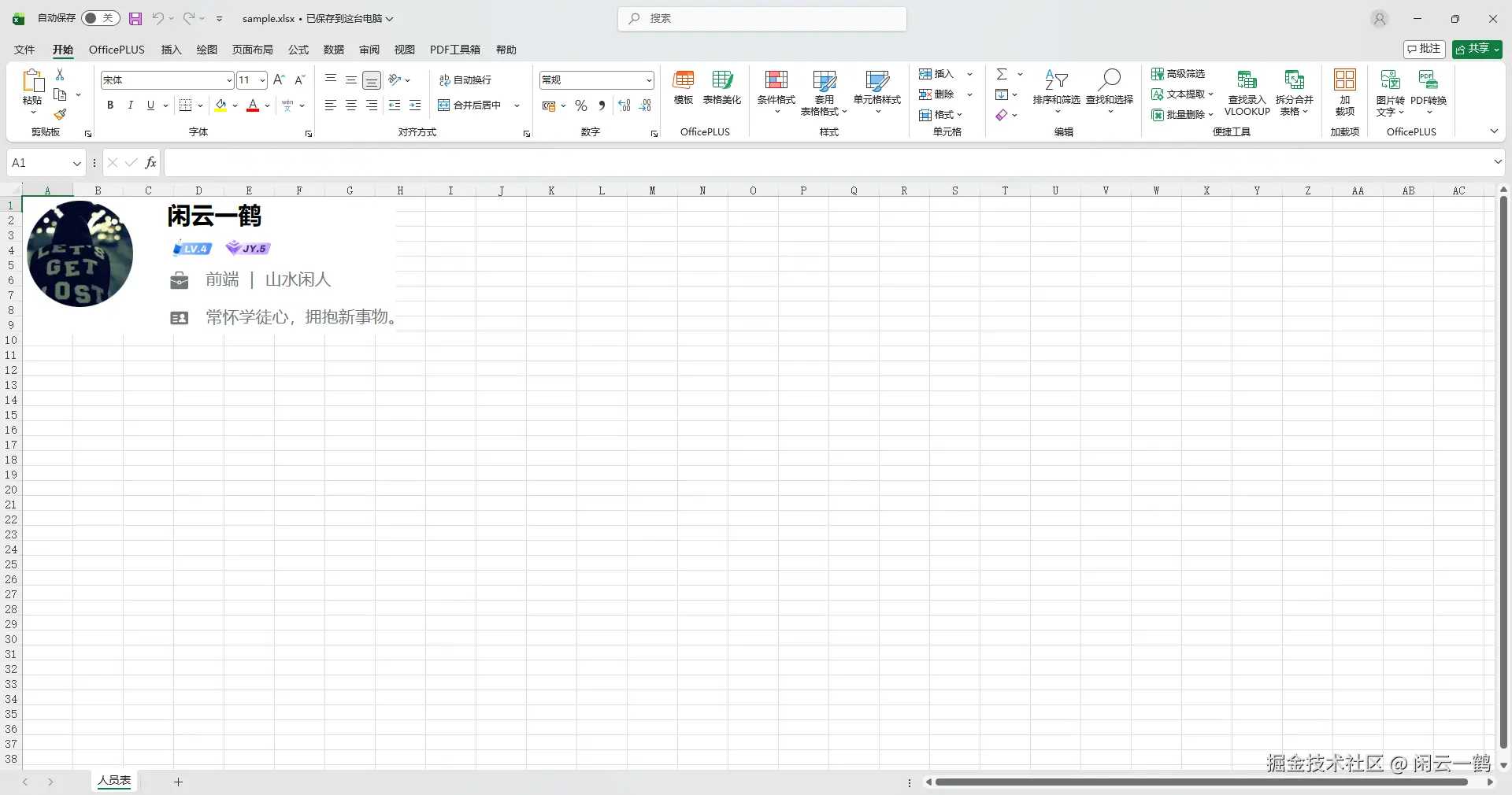Viewport: 1512px width, 795px height.
Task: Click the 查找录入 VLOOKUP icon
Action: (1247, 93)
